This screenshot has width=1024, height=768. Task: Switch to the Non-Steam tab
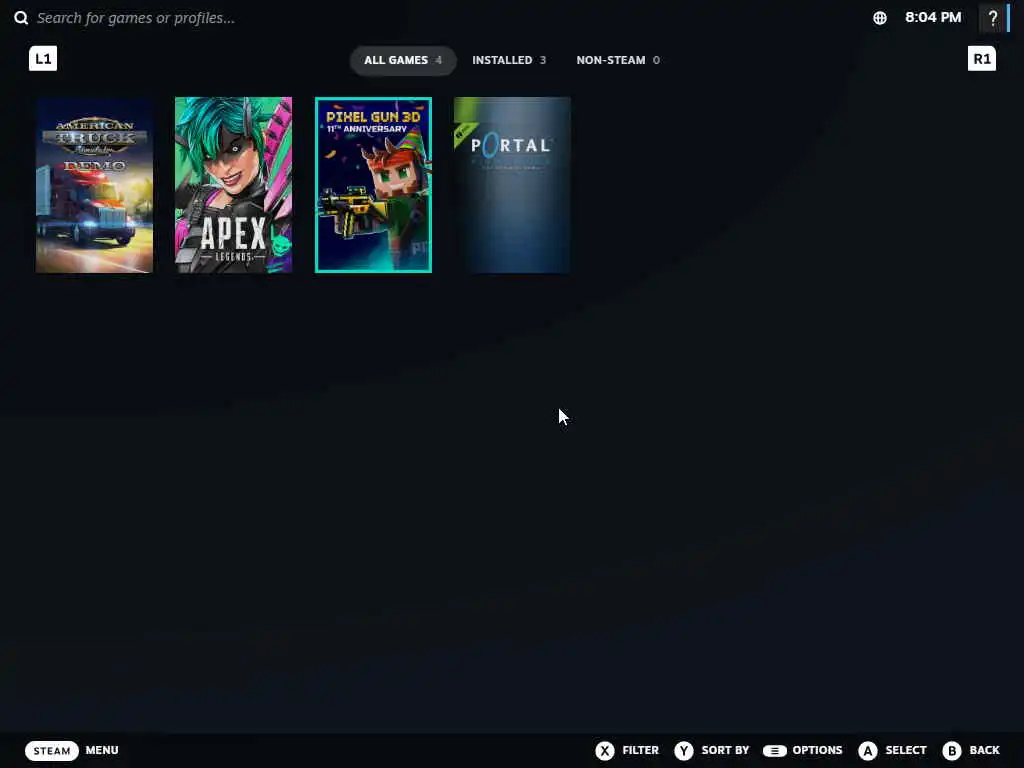pyautogui.click(x=618, y=60)
